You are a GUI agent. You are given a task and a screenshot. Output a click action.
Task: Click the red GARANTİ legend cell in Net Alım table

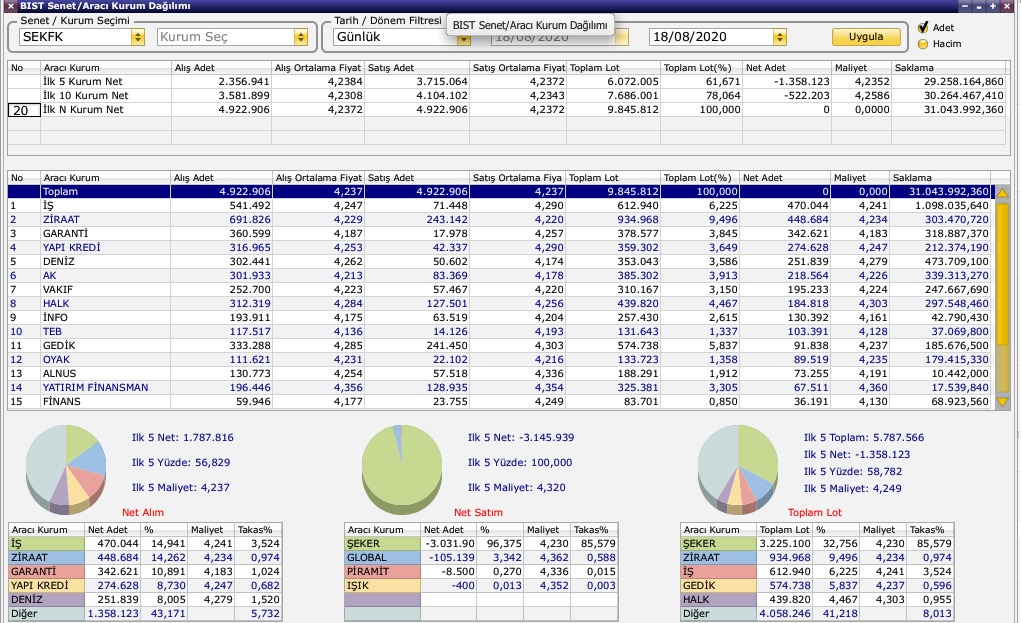pyautogui.click(x=47, y=572)
